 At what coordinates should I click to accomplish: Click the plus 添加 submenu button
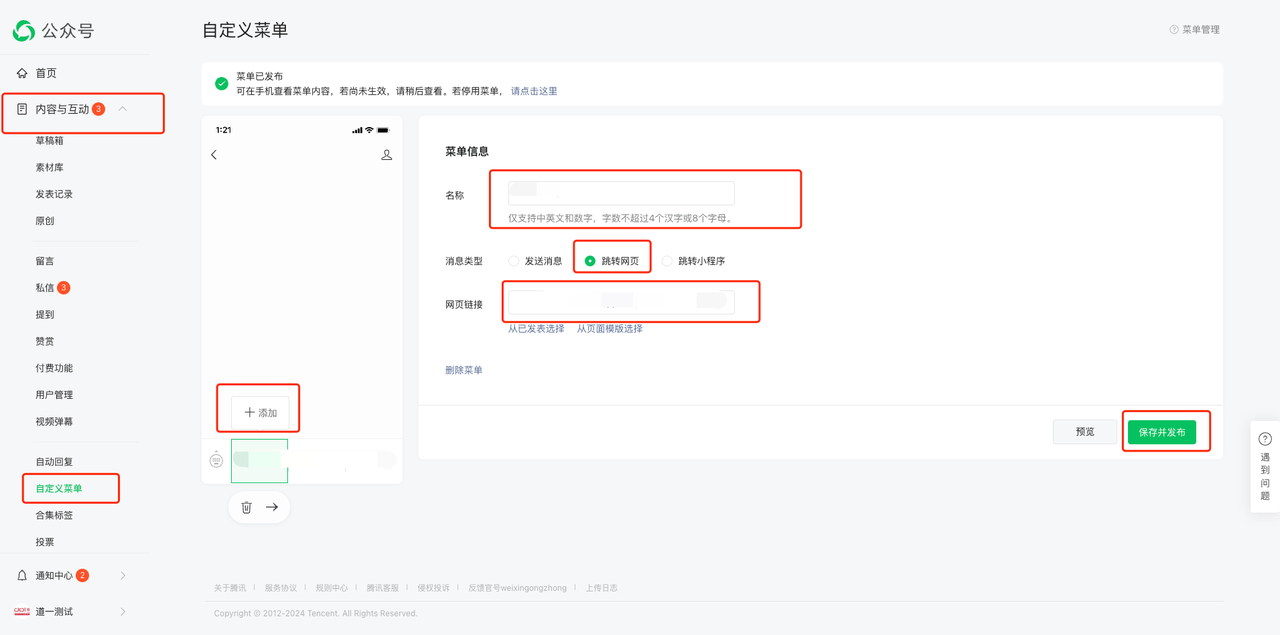point(260,412)
